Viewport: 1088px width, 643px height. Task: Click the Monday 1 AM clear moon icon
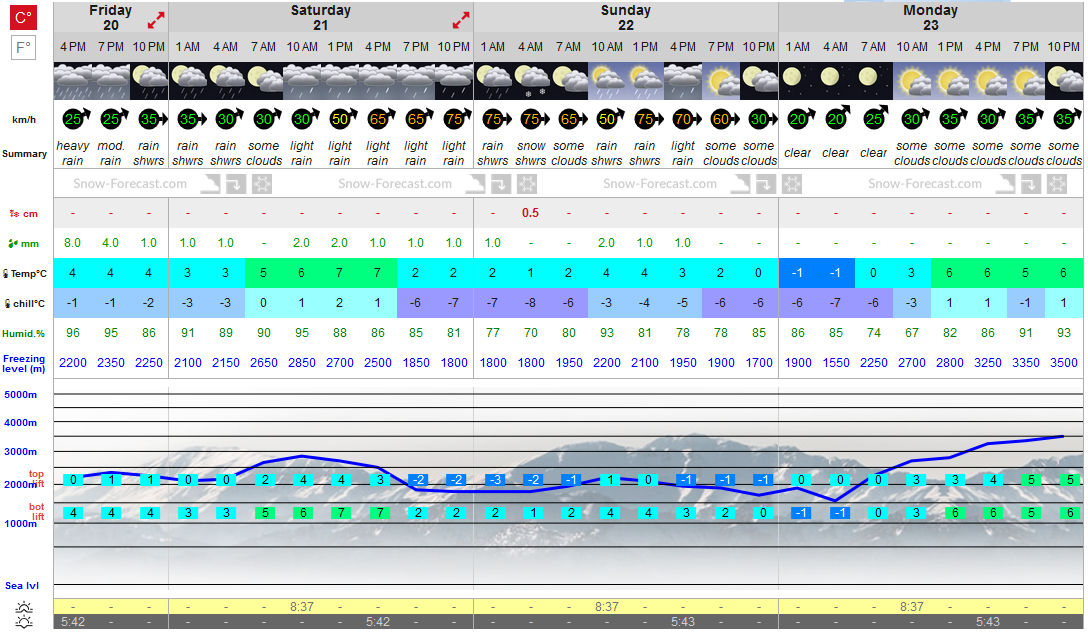point(798,81)
